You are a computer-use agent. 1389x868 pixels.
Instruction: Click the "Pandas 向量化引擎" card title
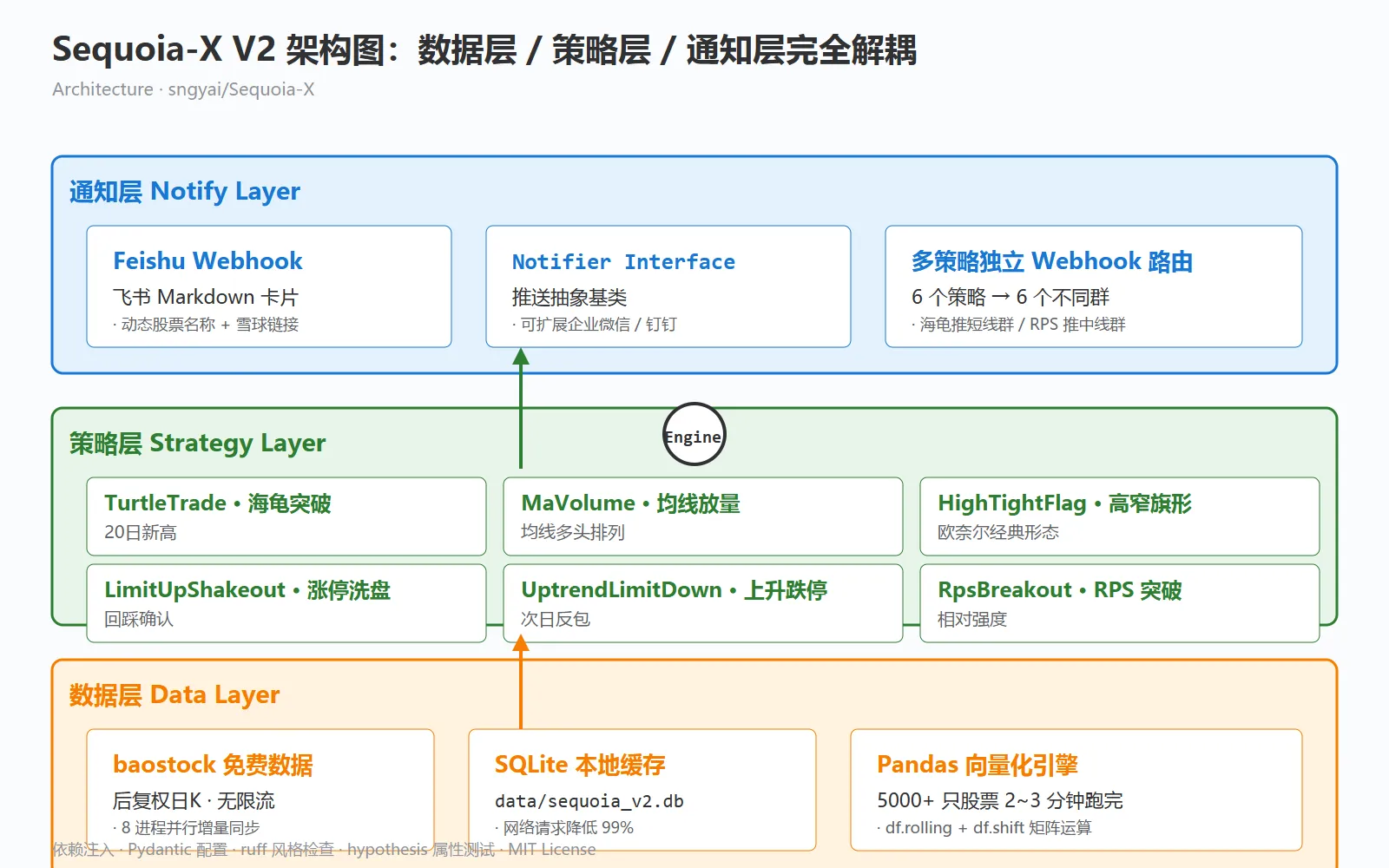pos(978,764)
